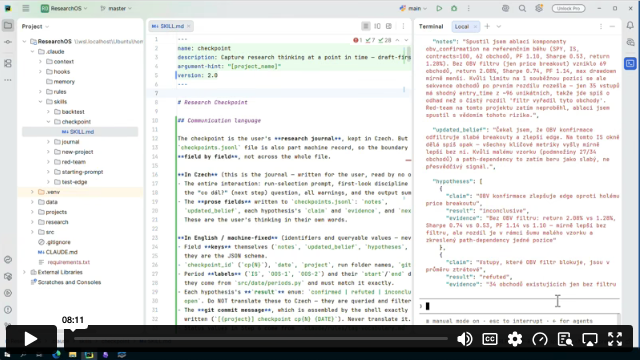This screenshot has width=640, height=360.
Task: Expand the context folder
Action: coord(40,62)
